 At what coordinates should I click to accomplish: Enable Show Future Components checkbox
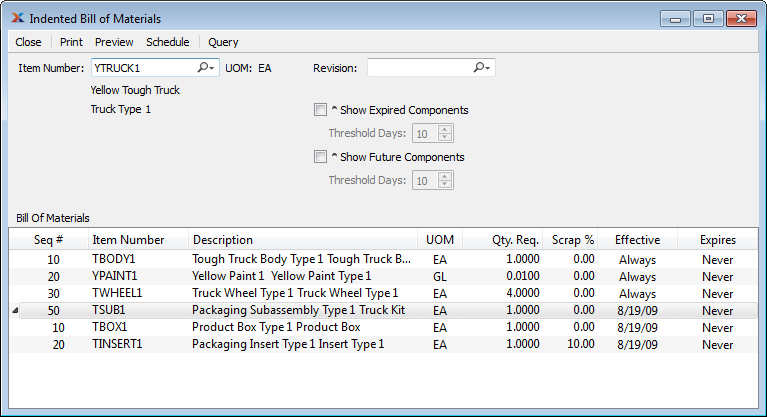pyautogui.click(x=320, y=157)
